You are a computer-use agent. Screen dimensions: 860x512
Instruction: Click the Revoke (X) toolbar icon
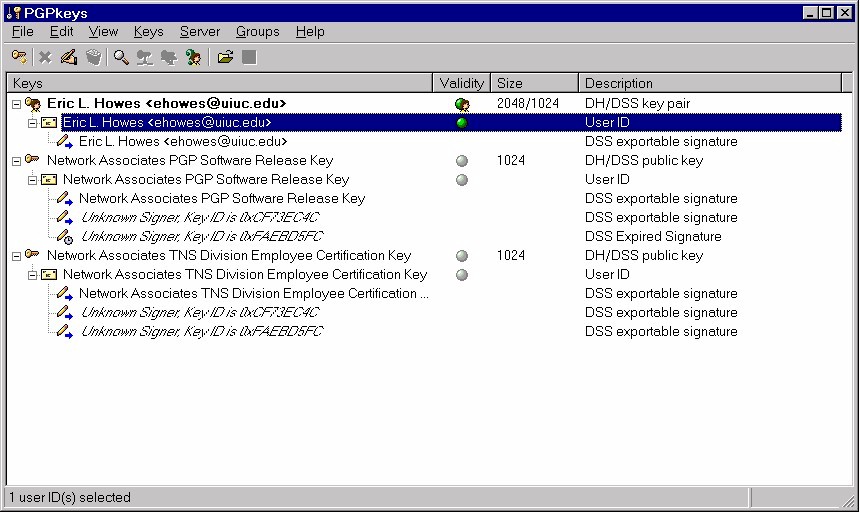tap(45, 57)
